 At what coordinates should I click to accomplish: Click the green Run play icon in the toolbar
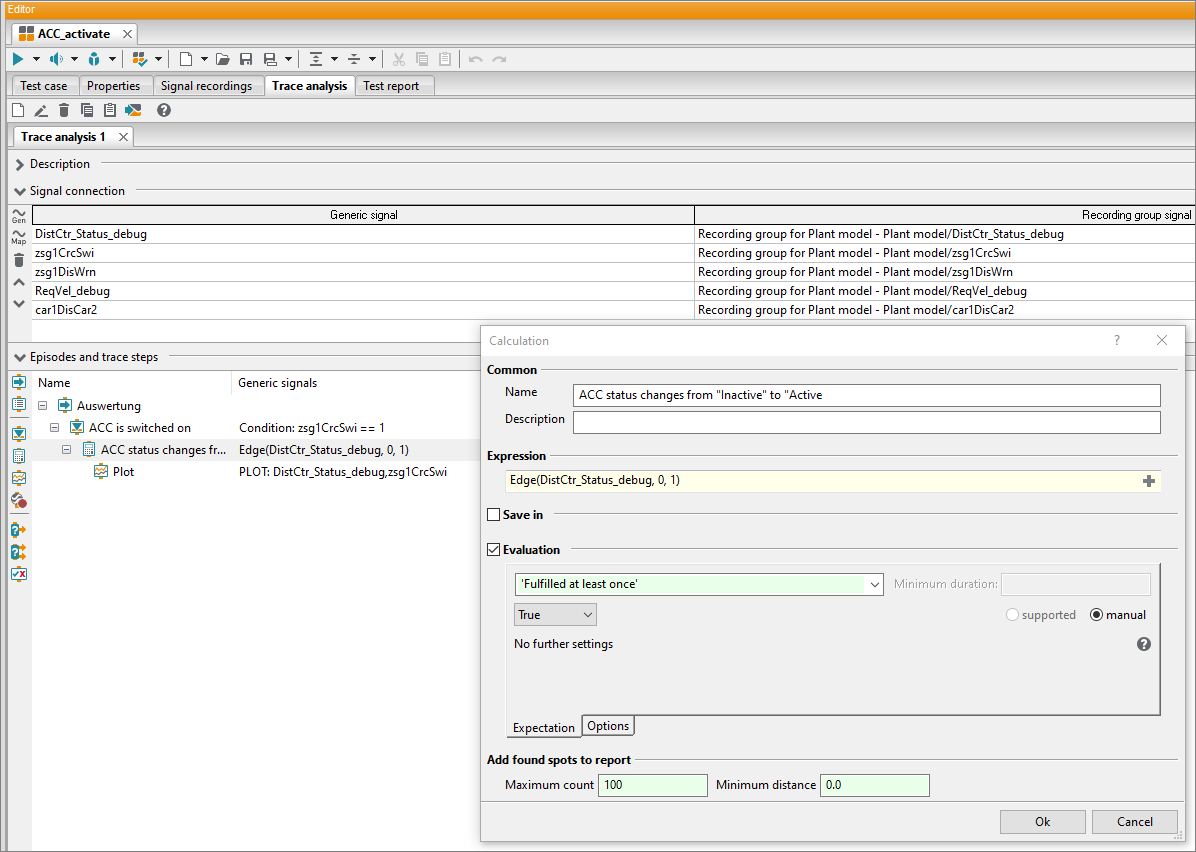point(18,59)
